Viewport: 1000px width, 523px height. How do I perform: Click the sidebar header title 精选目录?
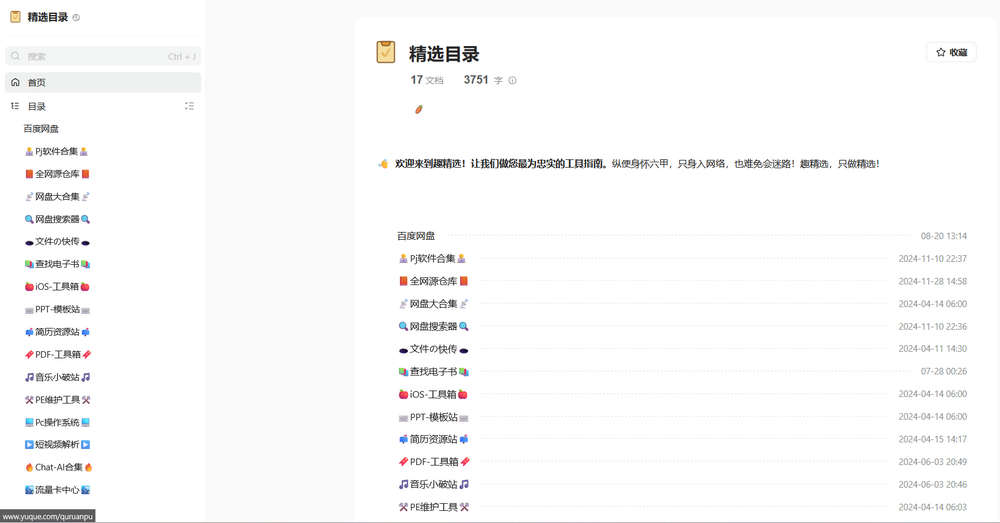47,17
